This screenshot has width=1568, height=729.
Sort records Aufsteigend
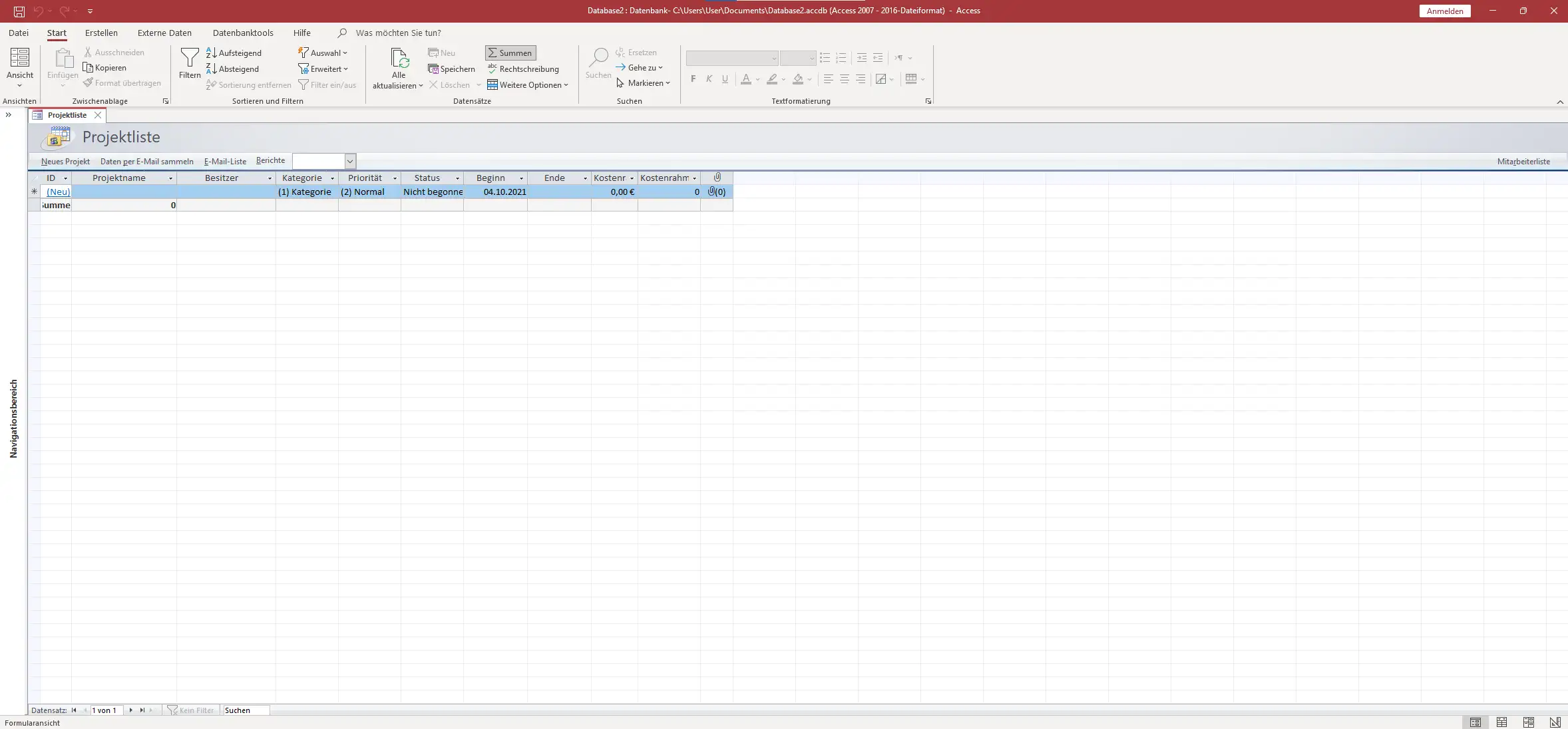(234, 53)
